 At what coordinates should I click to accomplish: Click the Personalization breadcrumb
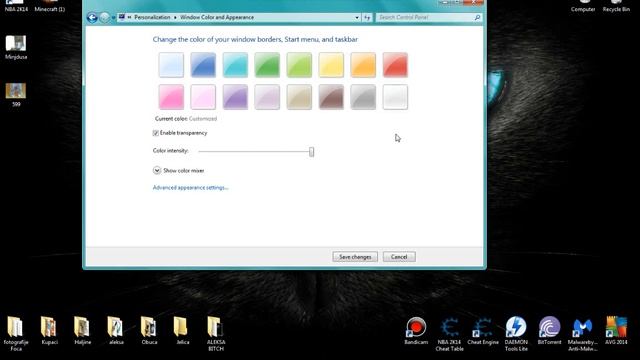(x=152, y=18)
